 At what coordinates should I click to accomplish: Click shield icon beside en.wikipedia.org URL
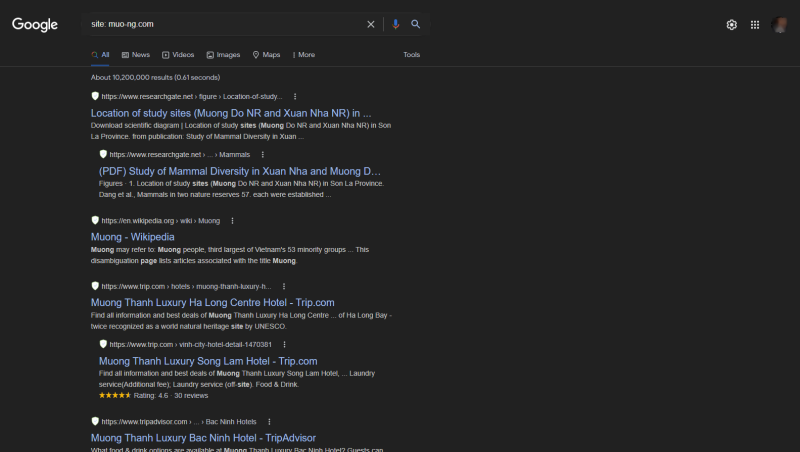coord(95,220)
